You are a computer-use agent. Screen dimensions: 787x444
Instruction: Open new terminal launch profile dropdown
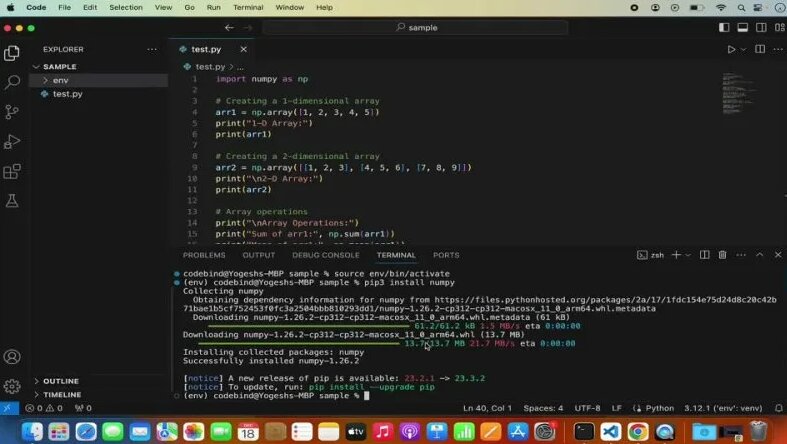click(688, 255)
